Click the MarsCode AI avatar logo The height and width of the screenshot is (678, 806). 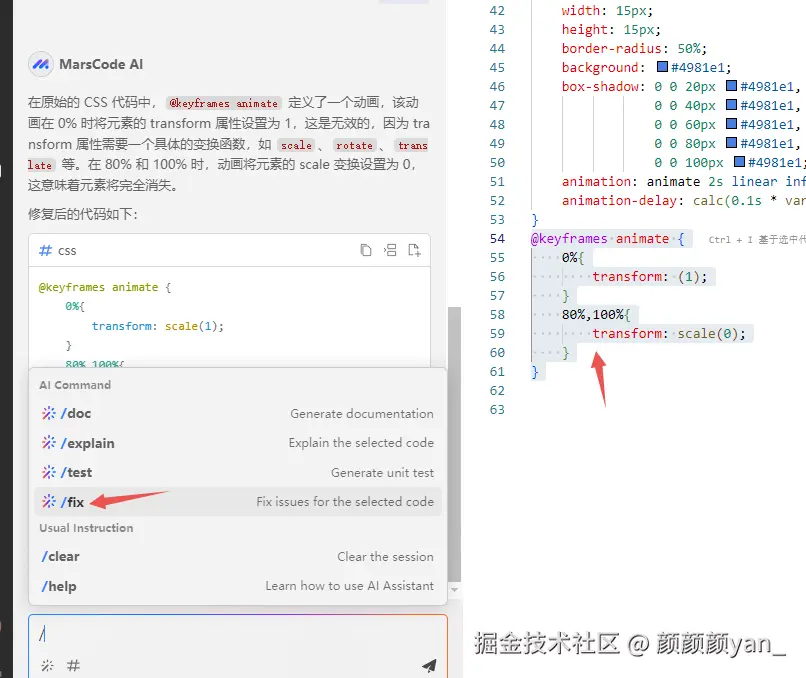coord(41,65)
